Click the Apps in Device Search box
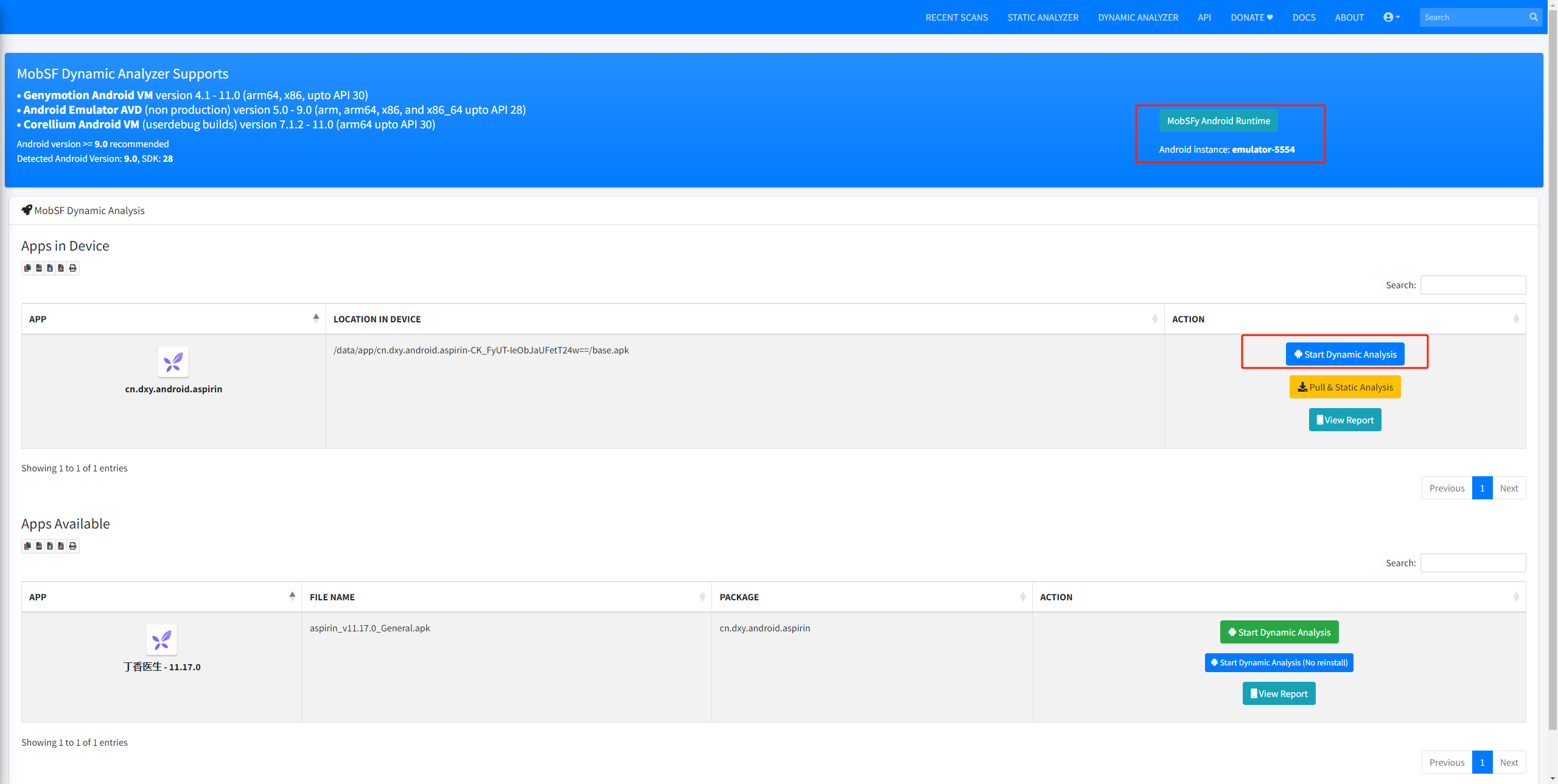The height and width of the screenshot is (784, 1558). coord(1473,285)
